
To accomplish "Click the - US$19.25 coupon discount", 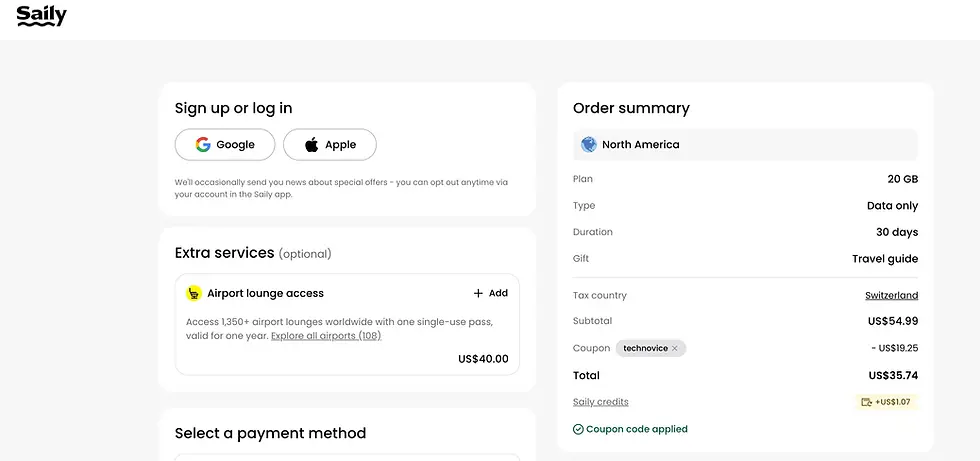I will [x=894, y=348].
